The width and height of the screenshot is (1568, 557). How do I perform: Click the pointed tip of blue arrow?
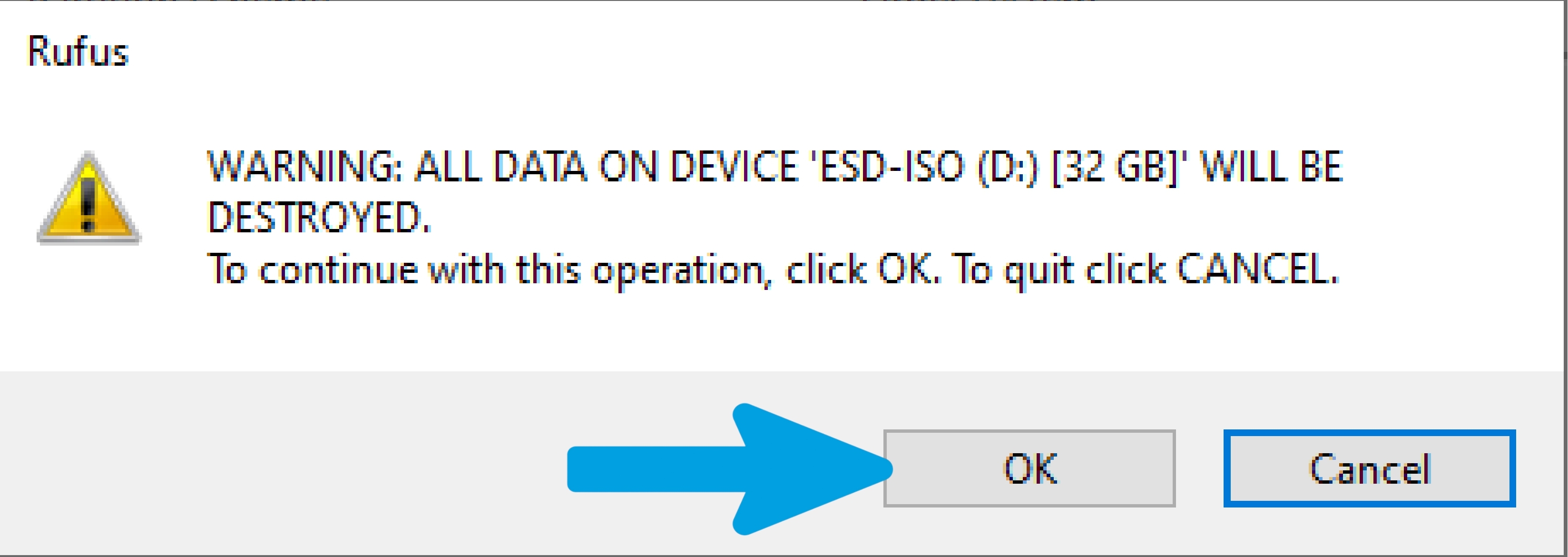(x=886, y=469)
